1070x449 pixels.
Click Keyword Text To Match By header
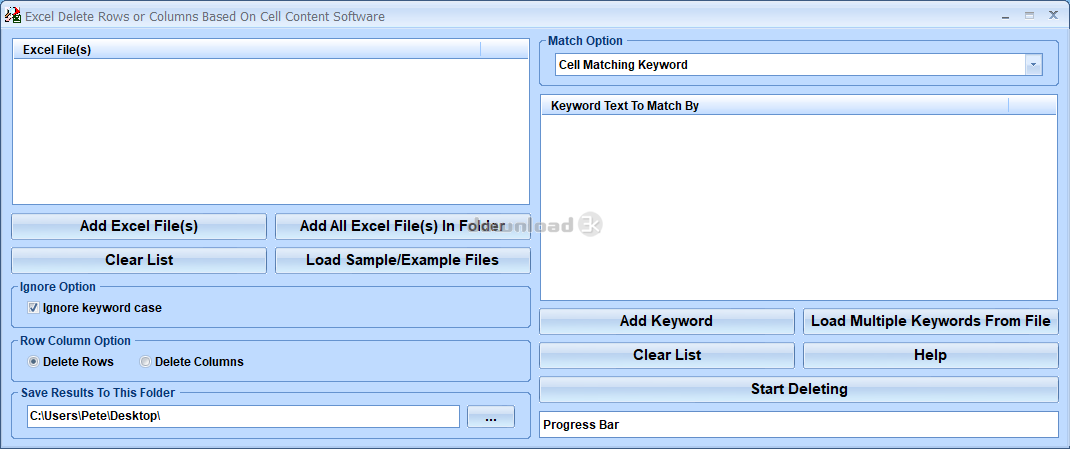775,106
